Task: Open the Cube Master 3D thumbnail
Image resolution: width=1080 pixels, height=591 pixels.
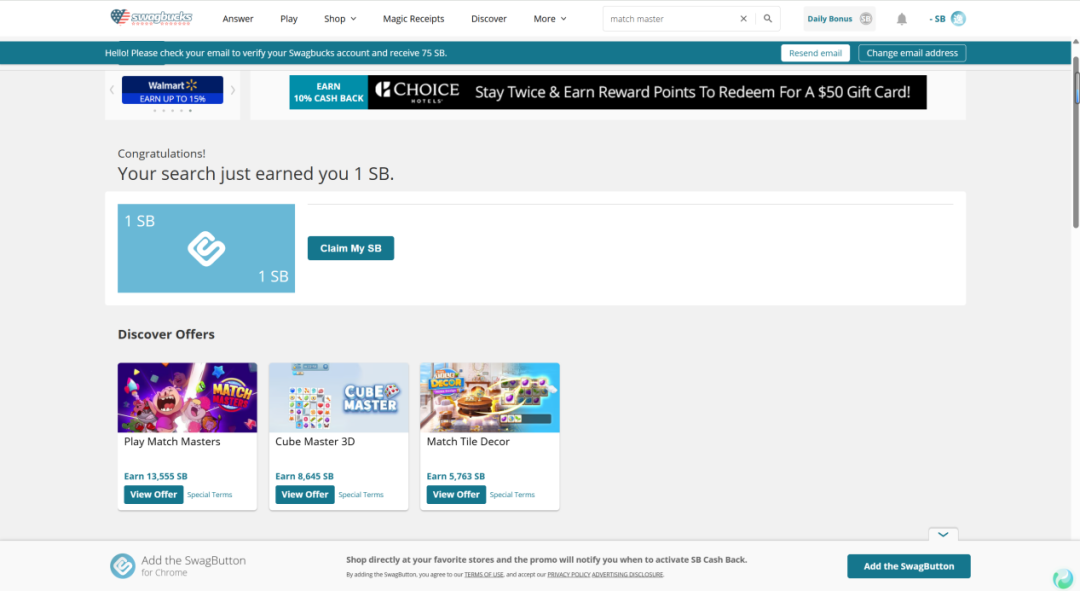Action: click(x=338, y=397)
